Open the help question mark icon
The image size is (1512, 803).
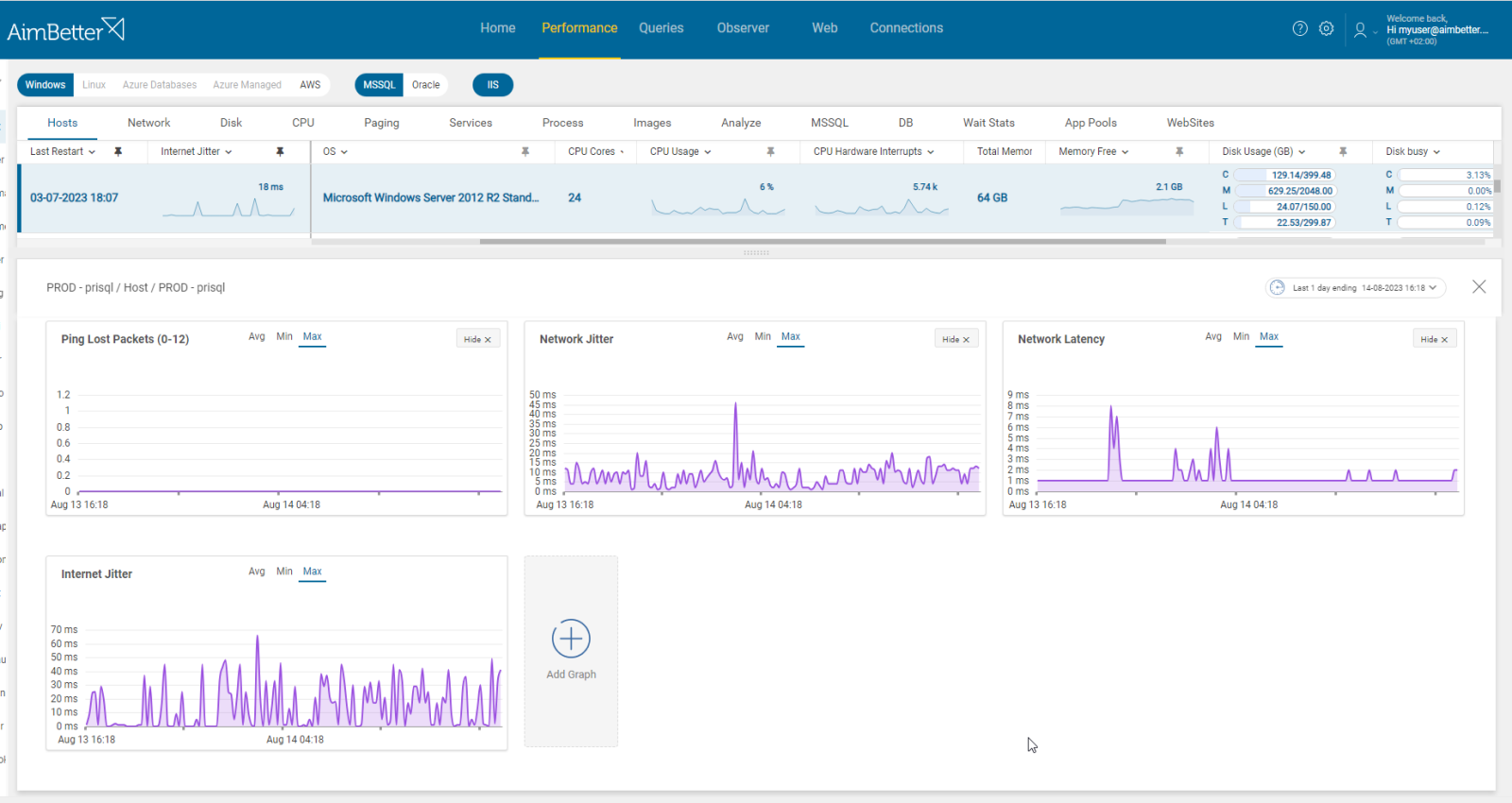1300,28
